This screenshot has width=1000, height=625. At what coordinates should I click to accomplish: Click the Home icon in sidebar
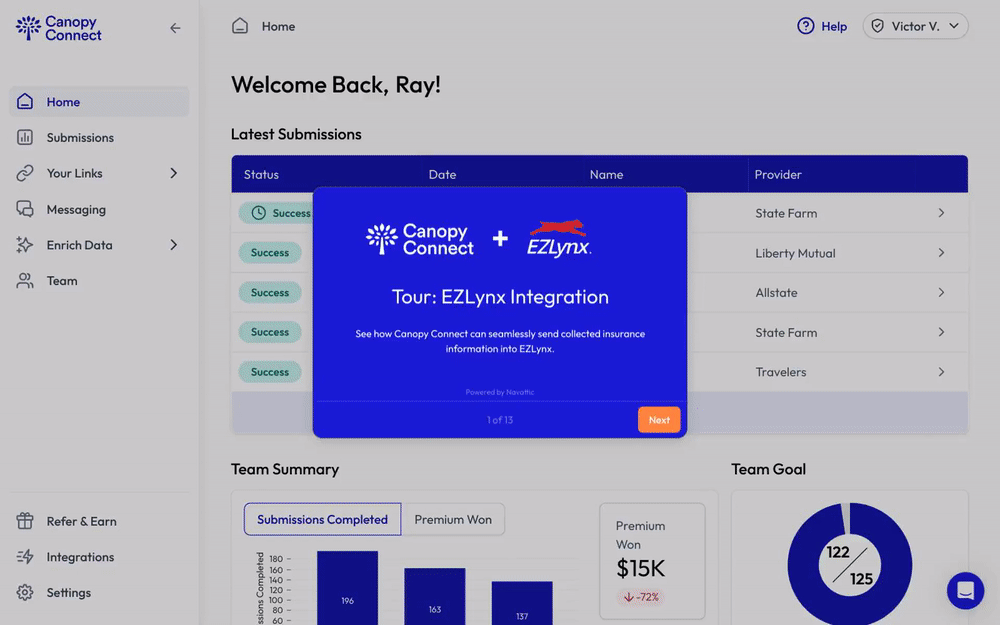click(25, 101)
